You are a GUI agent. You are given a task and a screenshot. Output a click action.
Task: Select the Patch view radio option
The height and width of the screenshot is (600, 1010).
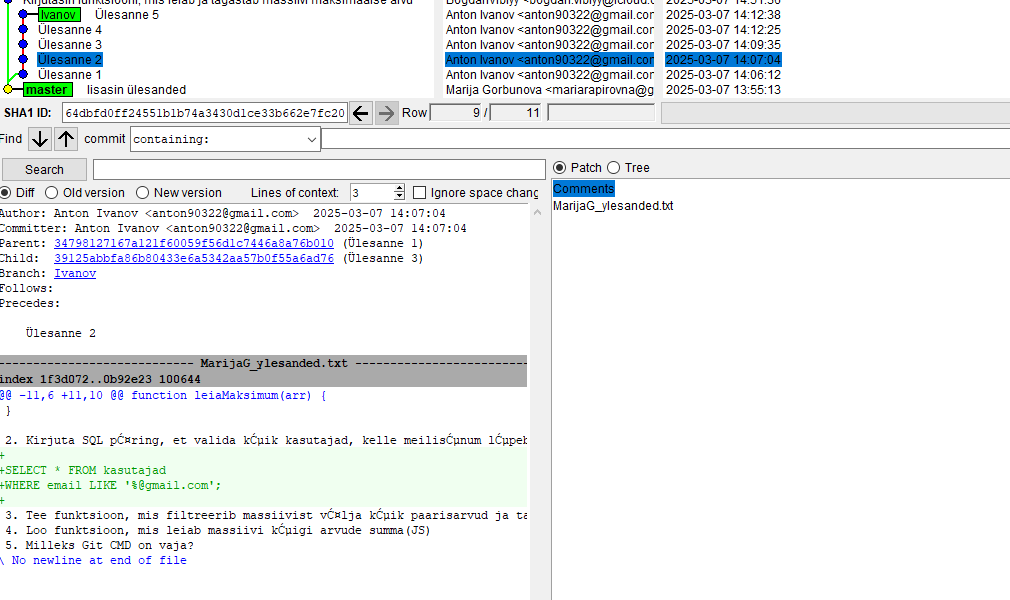tap(560, 168)
